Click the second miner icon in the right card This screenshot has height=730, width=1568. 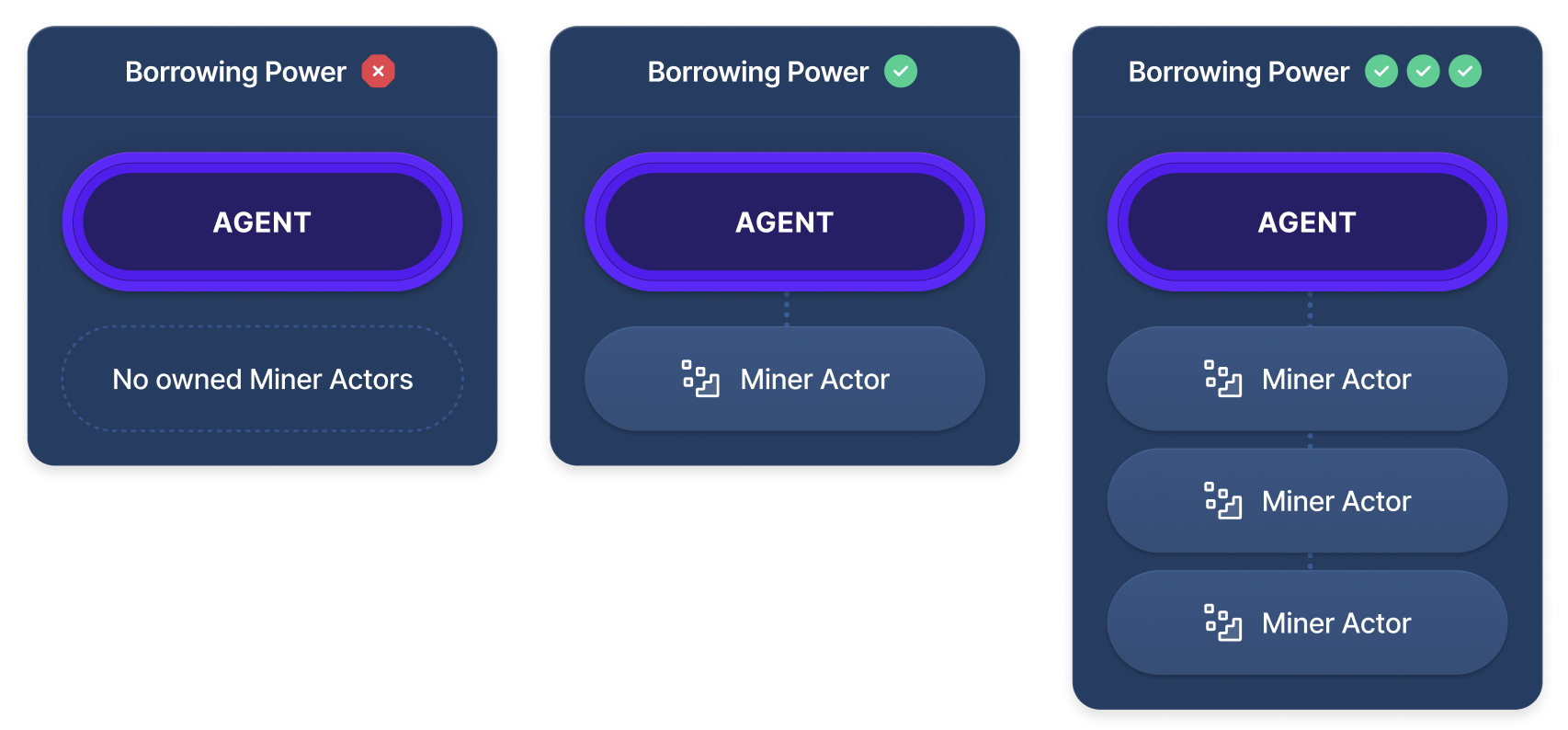coord(1222,501)
